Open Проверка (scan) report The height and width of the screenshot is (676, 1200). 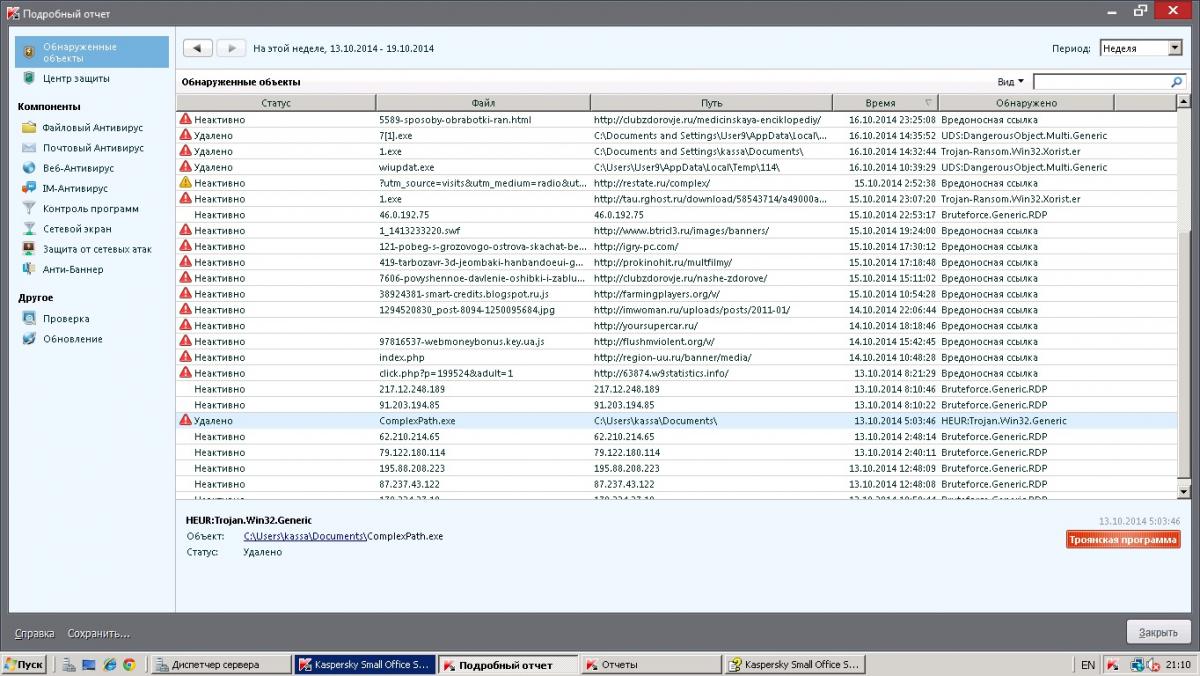(65, 319)
